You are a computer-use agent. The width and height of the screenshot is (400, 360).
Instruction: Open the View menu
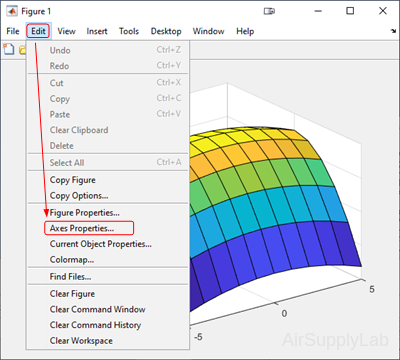(66, 31)
